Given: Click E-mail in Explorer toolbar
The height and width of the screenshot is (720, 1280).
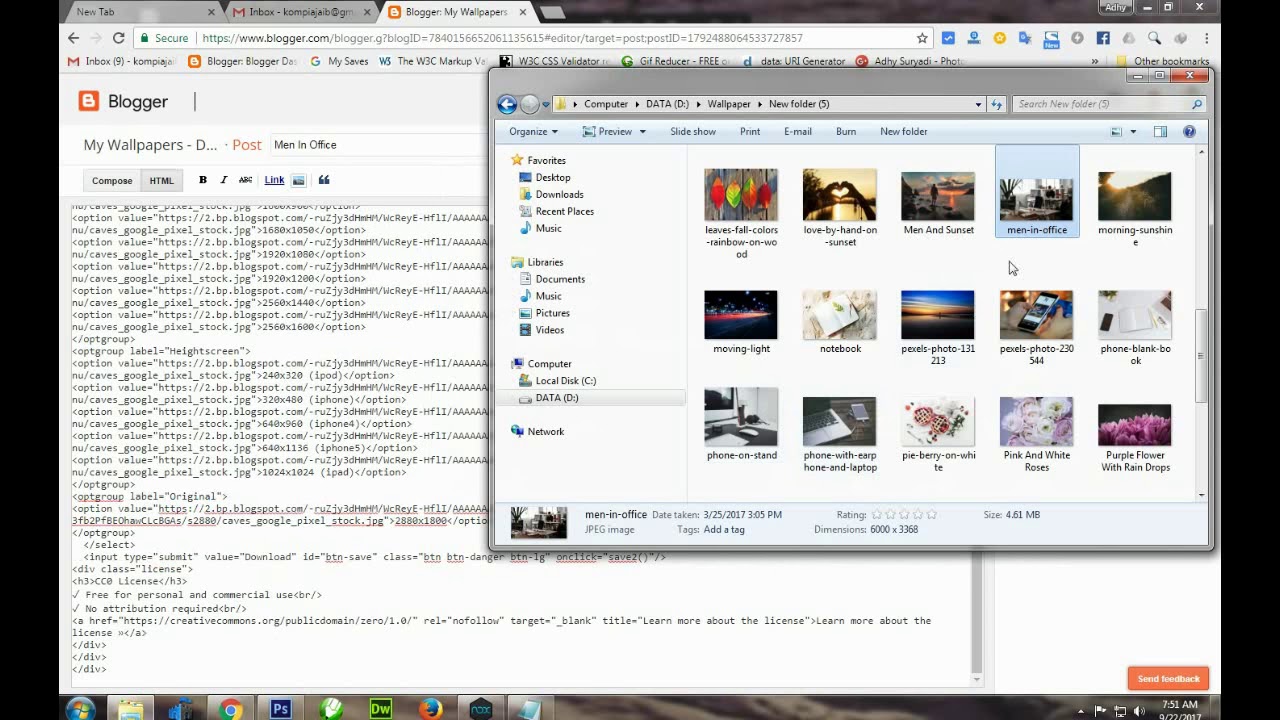Looking at the screenshot, I should (798, 132).
